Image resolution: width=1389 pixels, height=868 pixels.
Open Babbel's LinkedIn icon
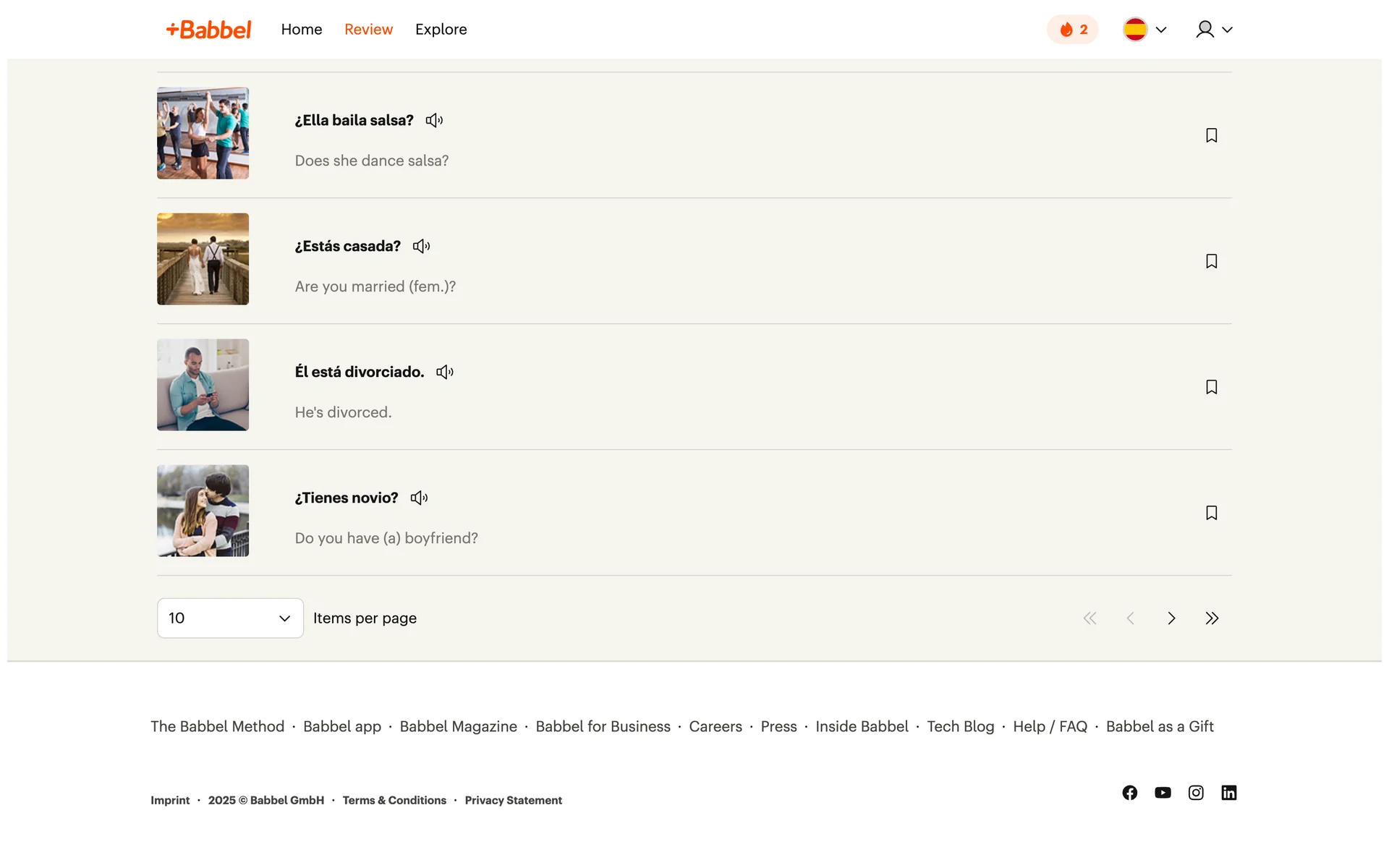coord(1228,793)
